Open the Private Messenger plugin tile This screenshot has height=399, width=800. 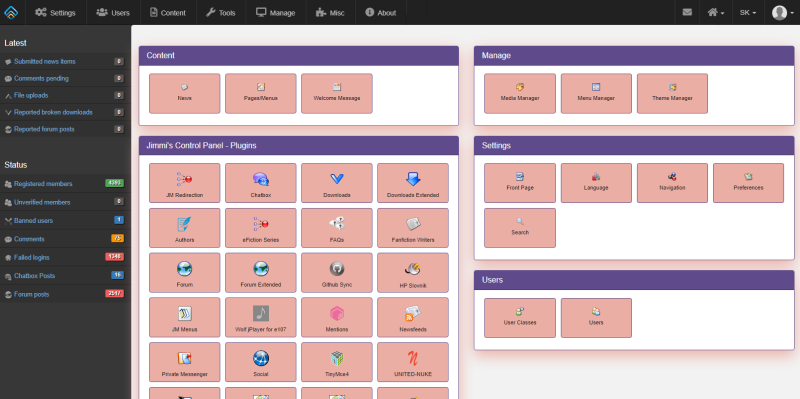[x=185, y=362]
